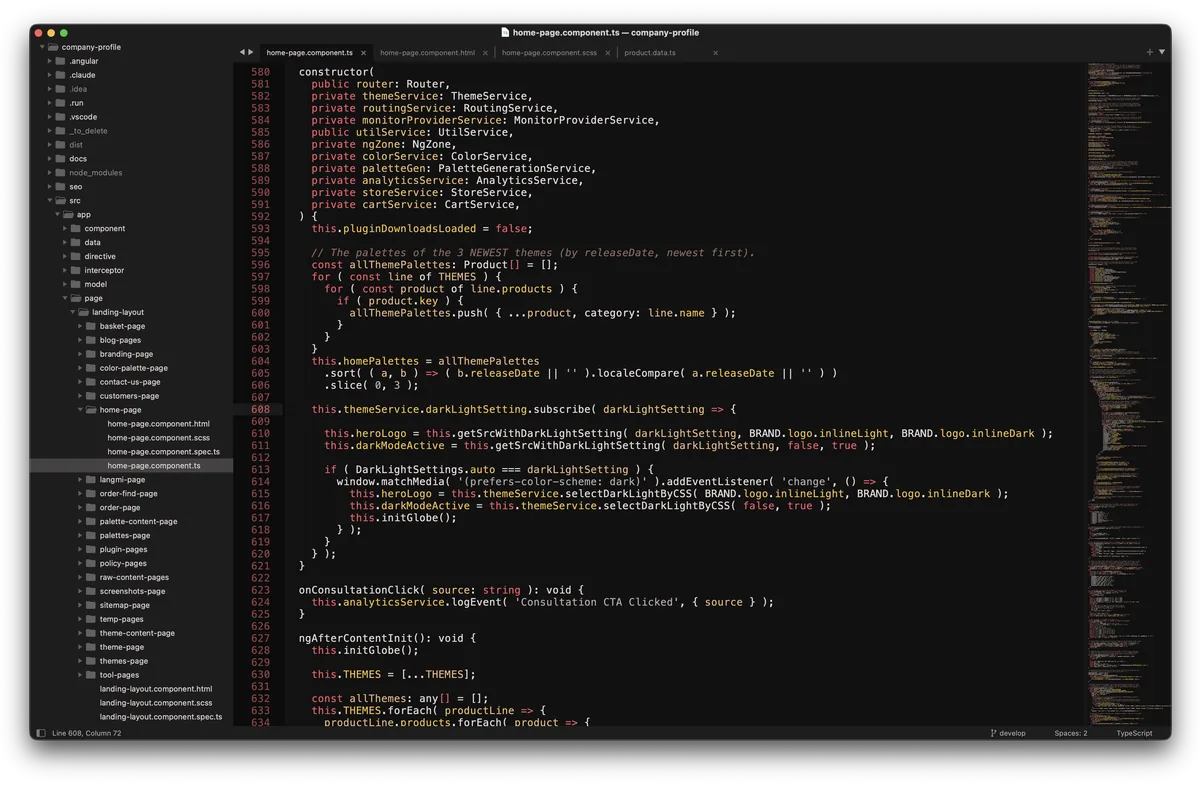Select the seo folder
The image size is (1200, 787).
76,187
